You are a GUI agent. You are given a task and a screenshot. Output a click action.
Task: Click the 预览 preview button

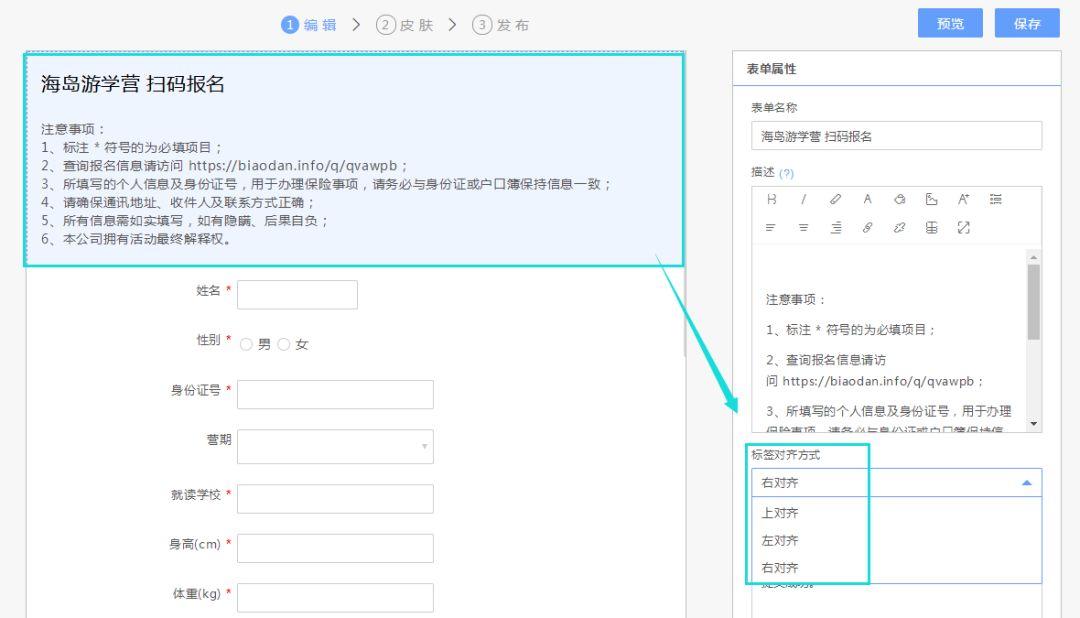949,23
